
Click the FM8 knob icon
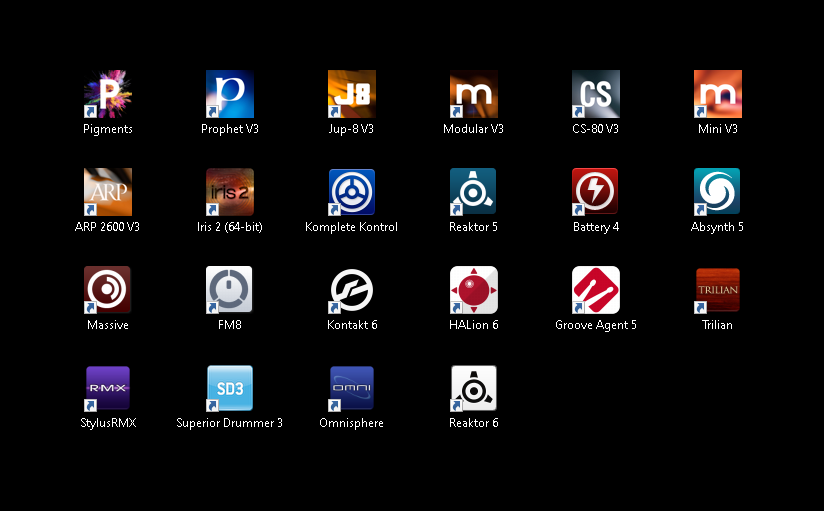[x=229, y=290]
